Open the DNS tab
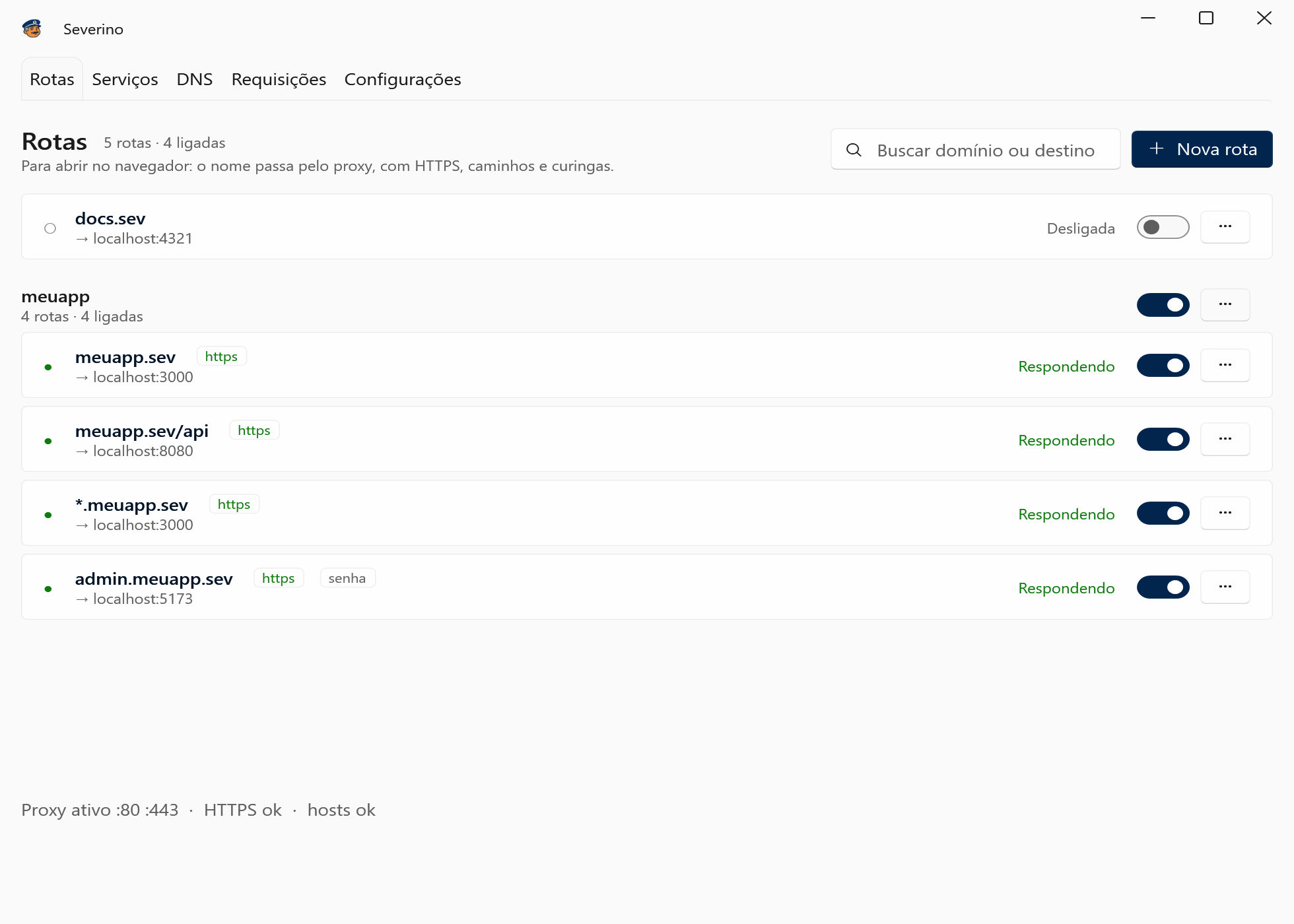The height and width of the screenshot is (924, 1294). point(195,79)
